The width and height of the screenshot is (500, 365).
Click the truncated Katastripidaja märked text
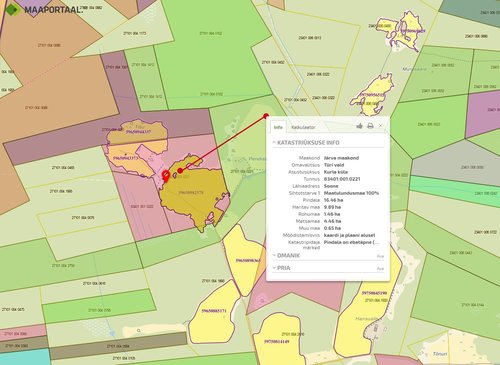351,242
